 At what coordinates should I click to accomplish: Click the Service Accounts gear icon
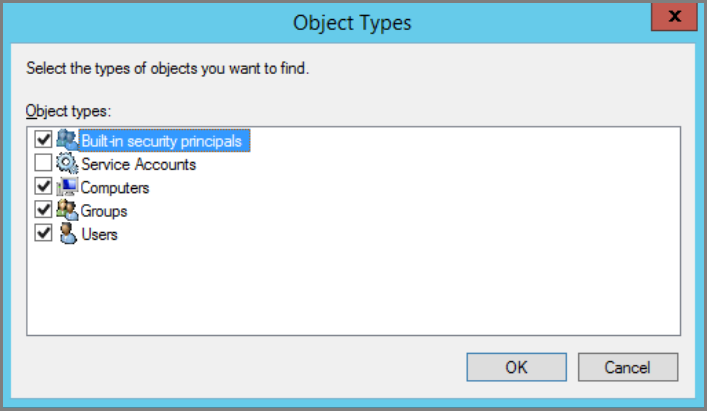coord(67,163)
